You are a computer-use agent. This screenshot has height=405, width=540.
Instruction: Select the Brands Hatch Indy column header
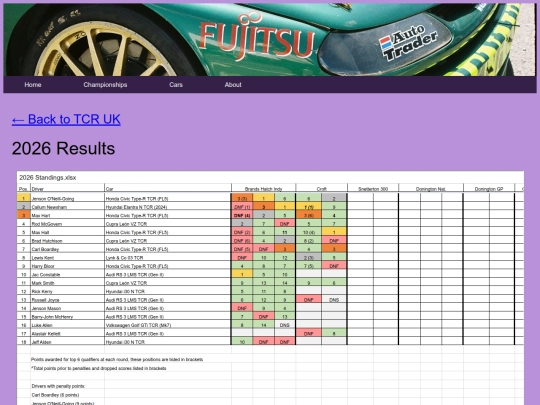click(x=263, y=189)
